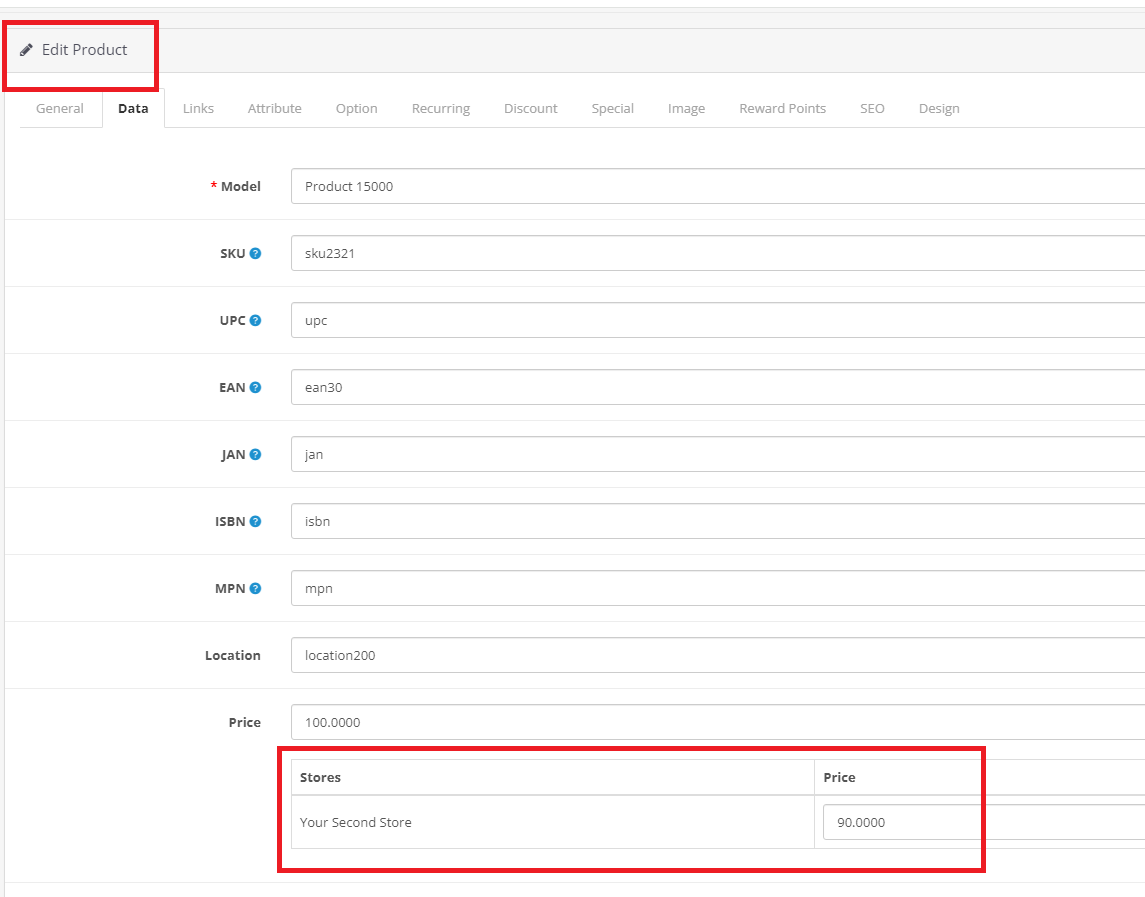
Task: Click the Model input field
Action: (716, 186)
